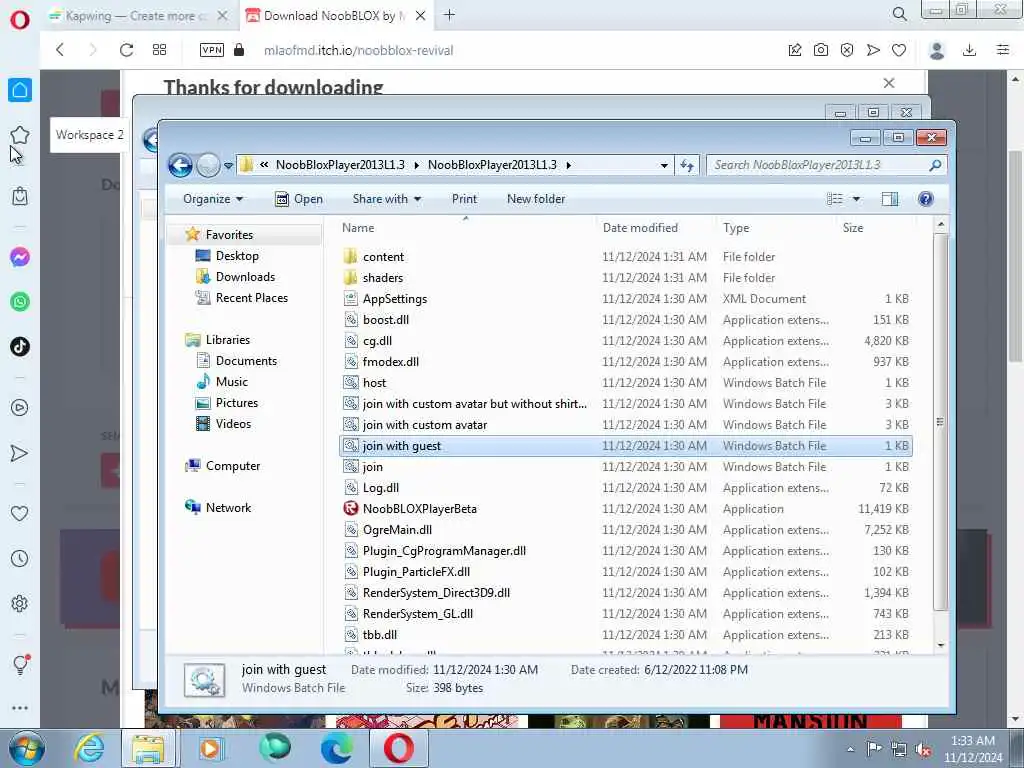Image resolution: width=1024 pixels, height=768 pixels.
Task: Click the Opera sidebar home icon
Action: (20, 90)
